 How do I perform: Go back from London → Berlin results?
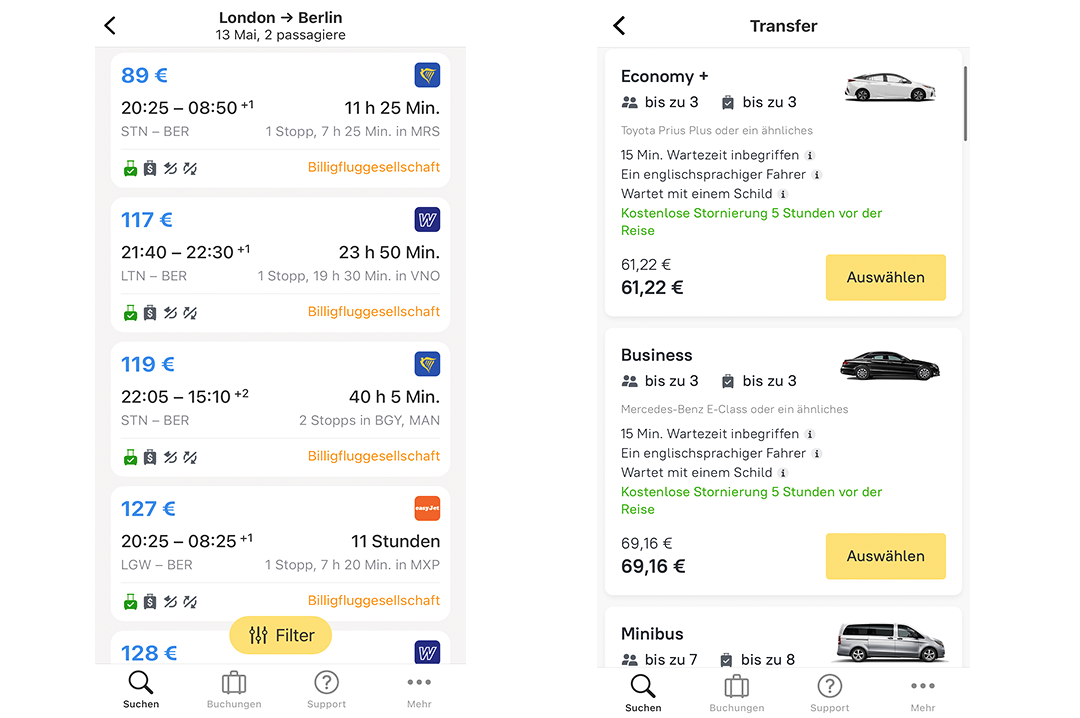[110, 26]
